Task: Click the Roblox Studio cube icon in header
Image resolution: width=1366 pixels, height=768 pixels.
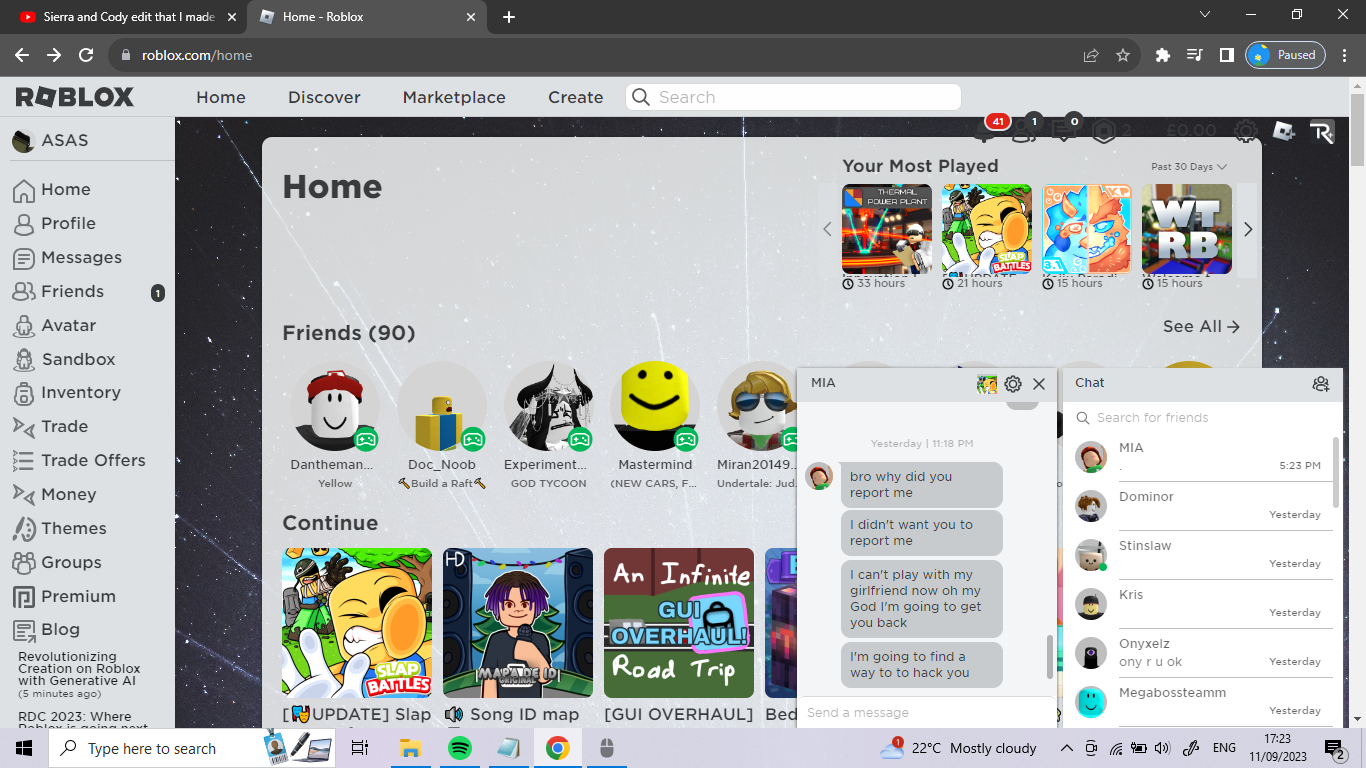Action: (x=1284, y=131)
